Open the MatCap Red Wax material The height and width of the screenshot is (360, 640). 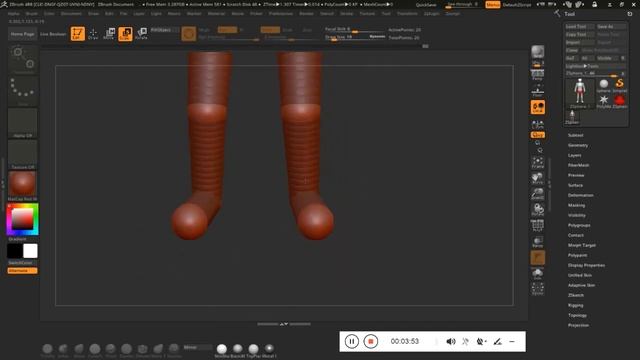point(22,186)
